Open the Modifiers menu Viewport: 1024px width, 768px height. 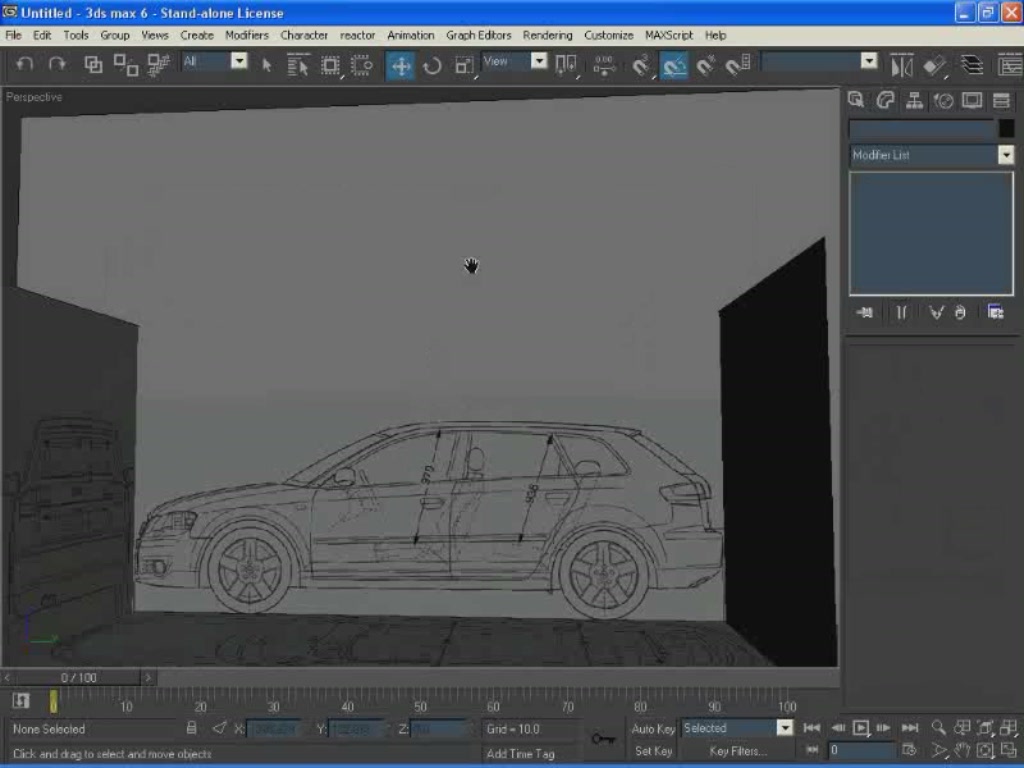(246, 35)
